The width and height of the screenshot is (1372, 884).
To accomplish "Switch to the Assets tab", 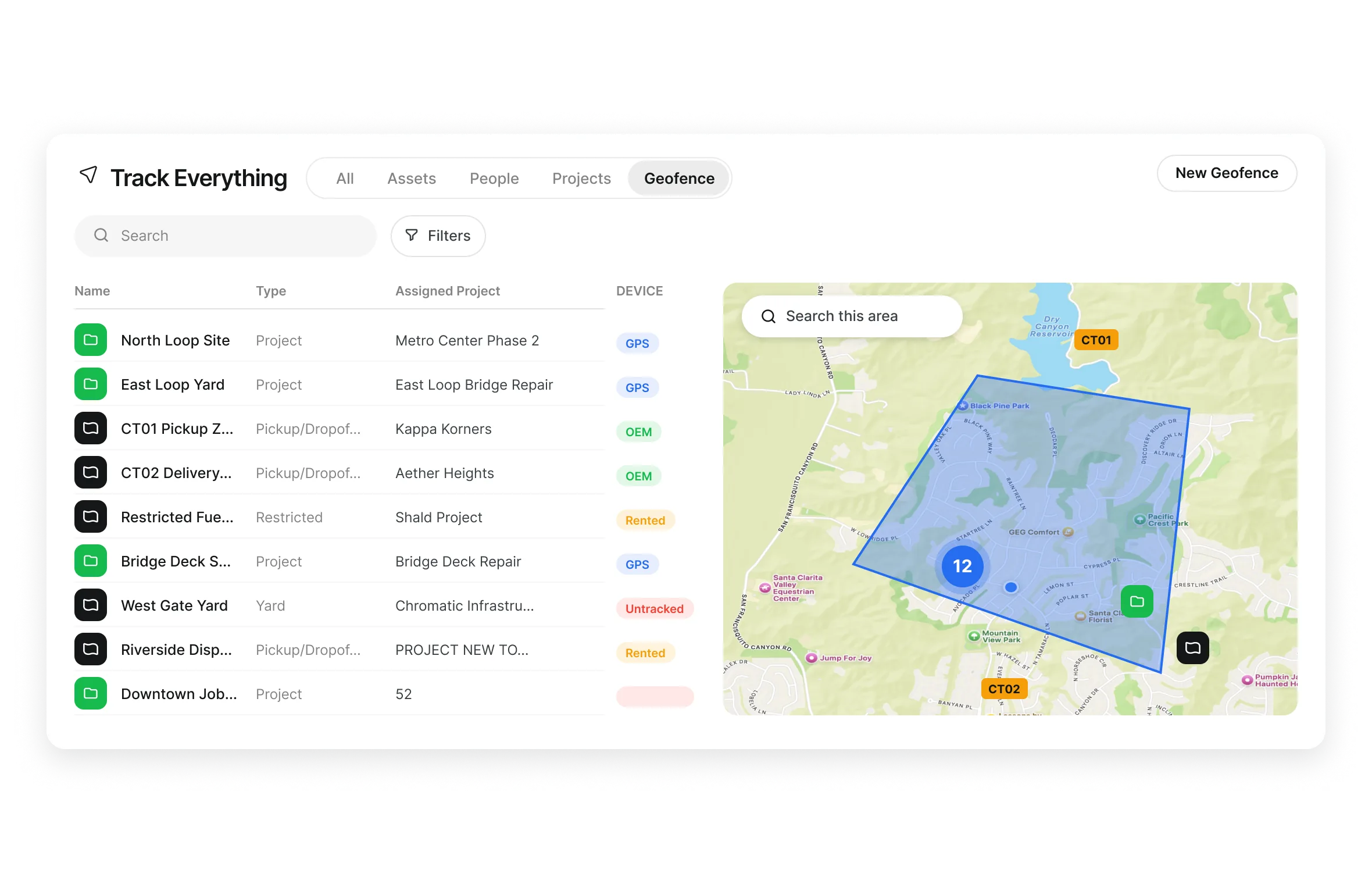I will pos(412,179).
